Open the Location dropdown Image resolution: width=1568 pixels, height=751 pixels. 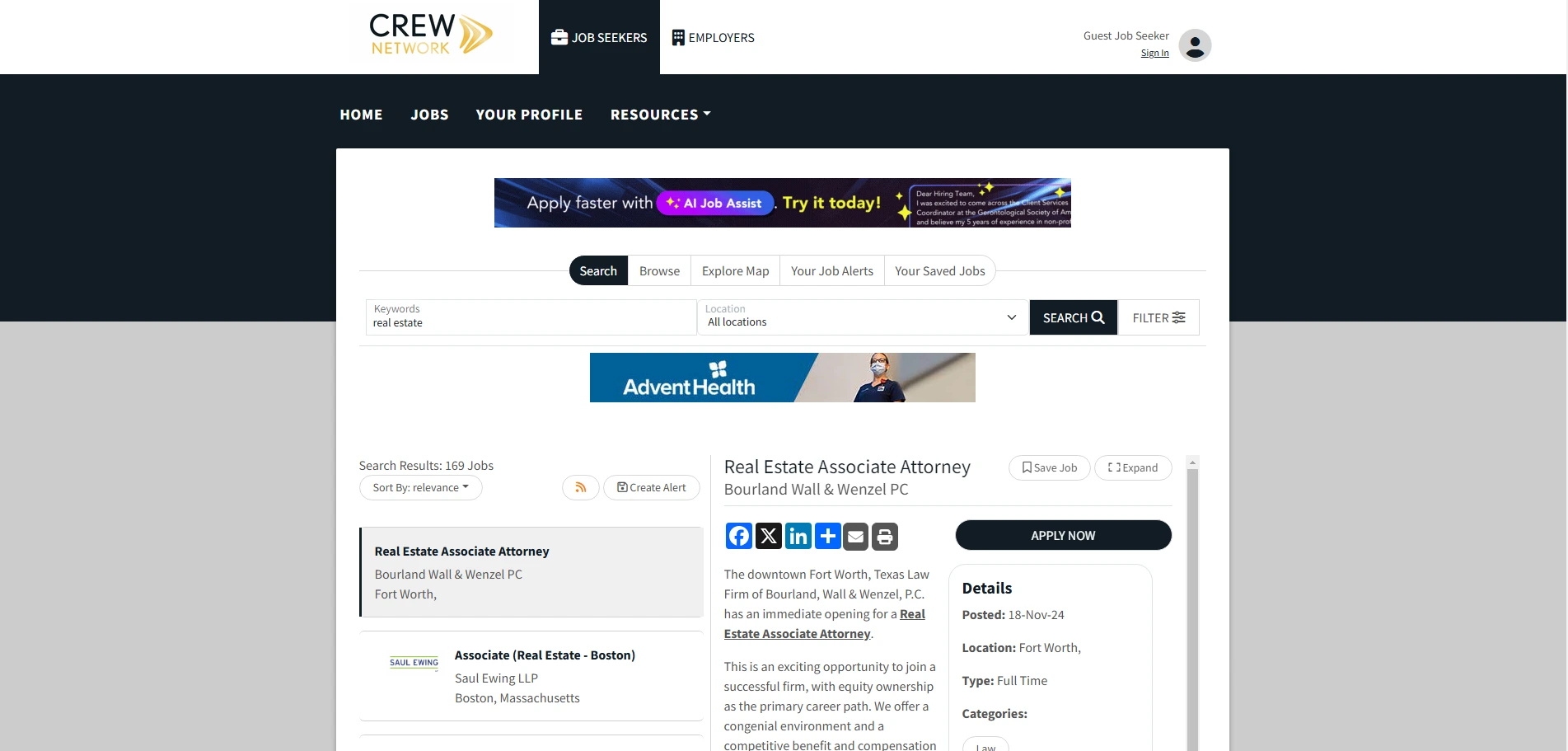coord(863,317)
